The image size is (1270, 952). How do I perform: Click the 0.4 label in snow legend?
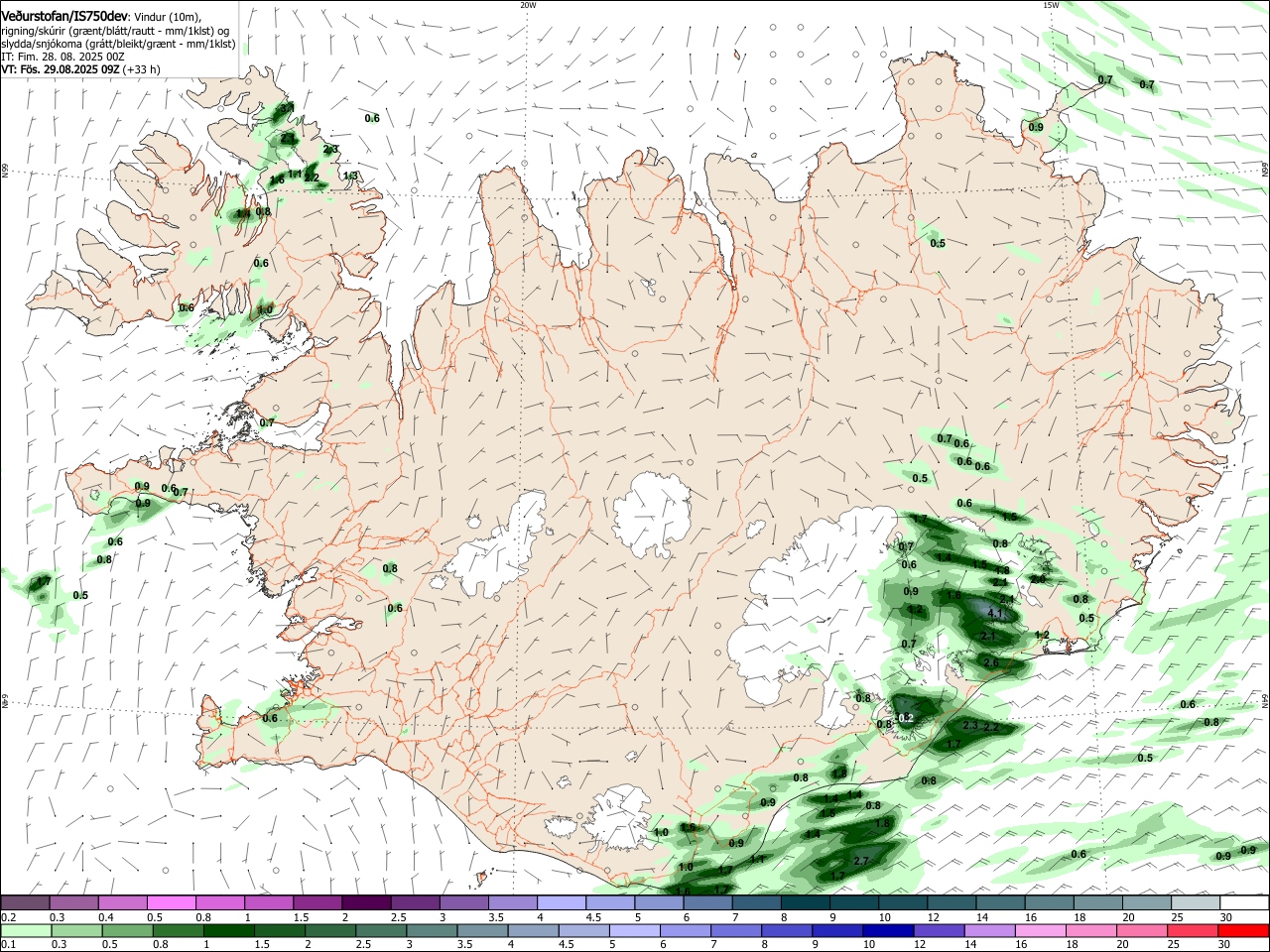click(106, 917)
